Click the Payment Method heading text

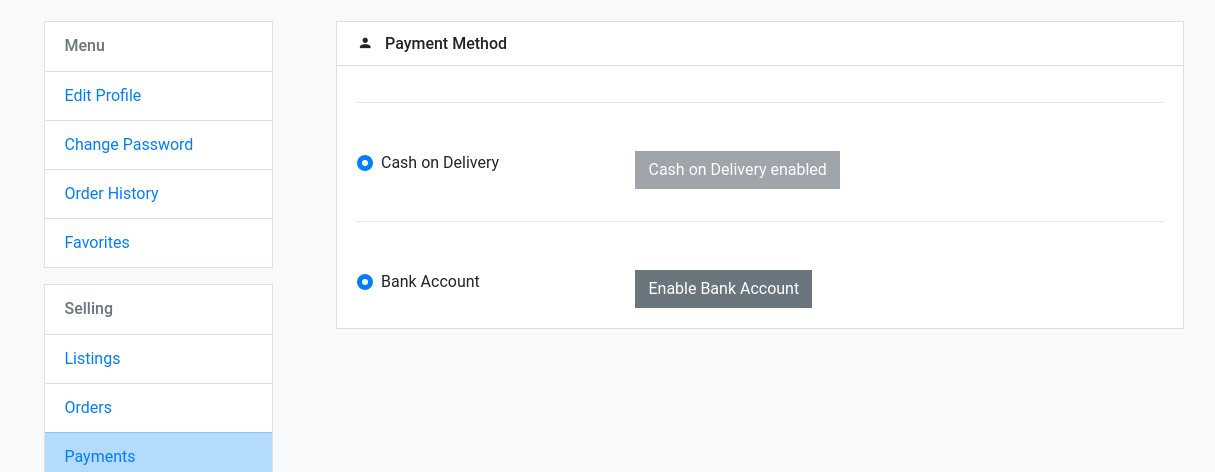446,44
